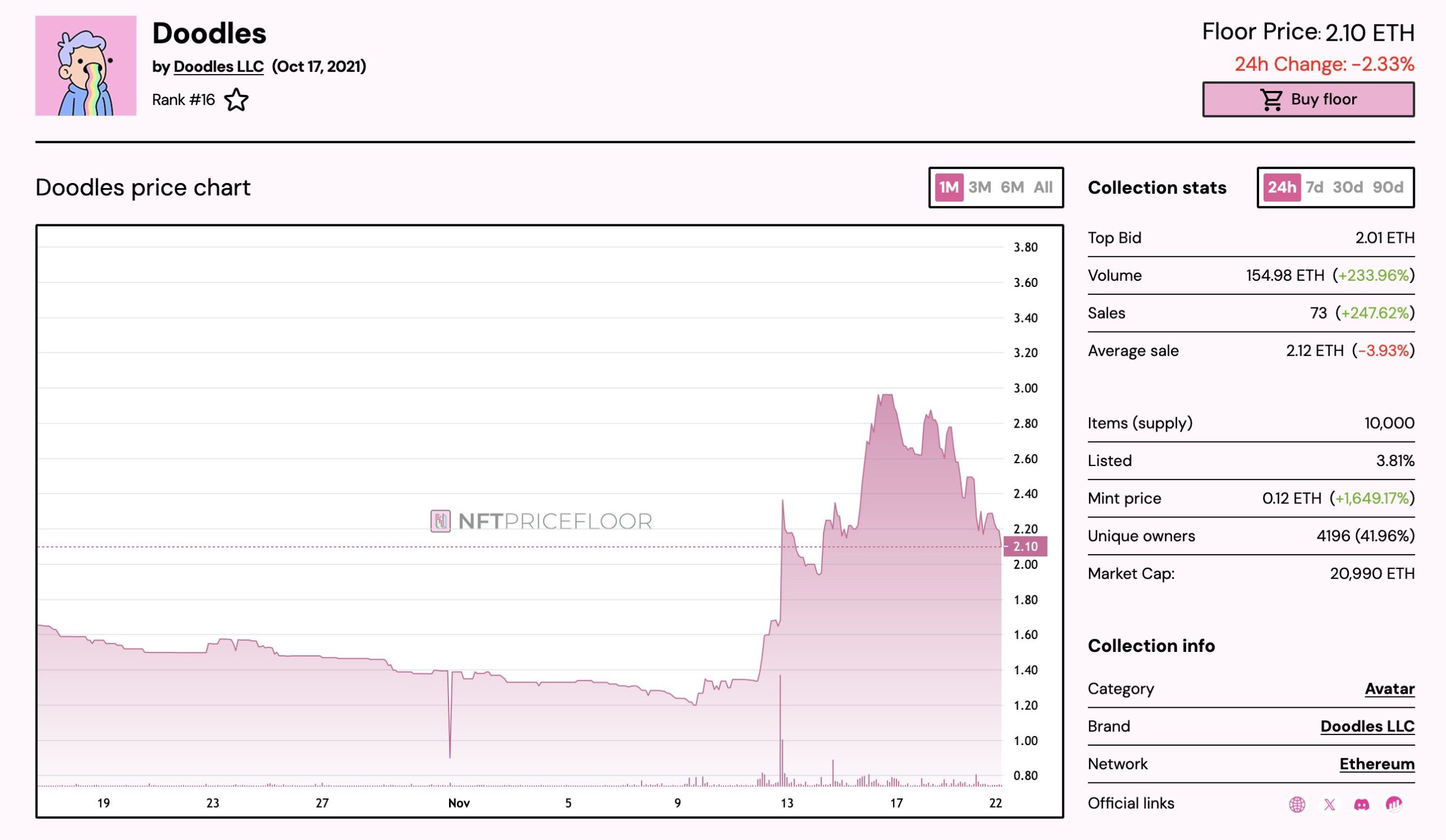Click the Market Cap value '20,990 ETH'

pyautogui.click(x=1373, y=574)
